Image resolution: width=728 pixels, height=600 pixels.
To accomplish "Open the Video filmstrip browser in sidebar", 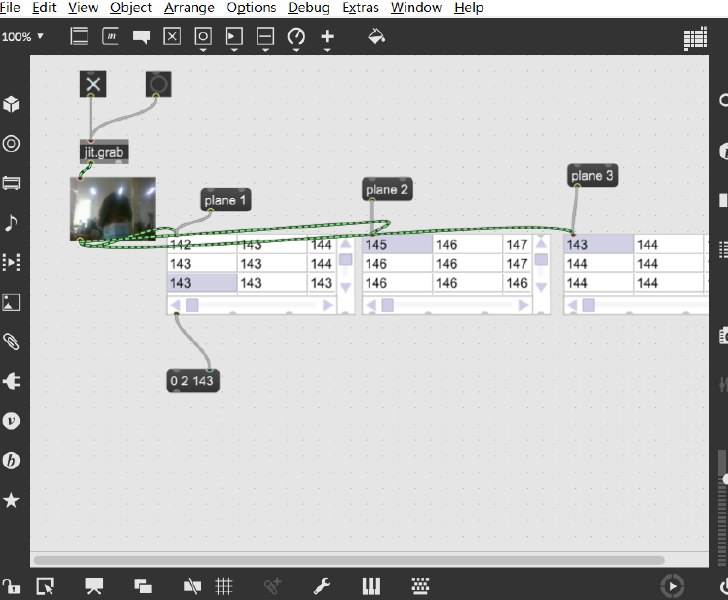I will point(11,183).
